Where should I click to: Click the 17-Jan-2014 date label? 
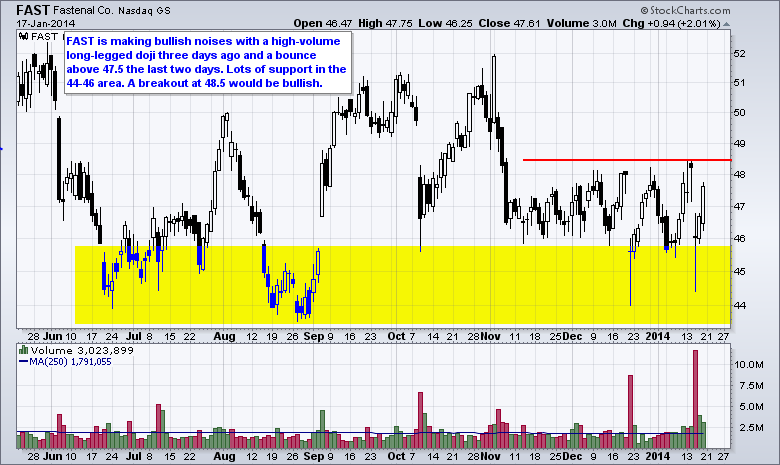pyautogui.click(x=46, y=23)
